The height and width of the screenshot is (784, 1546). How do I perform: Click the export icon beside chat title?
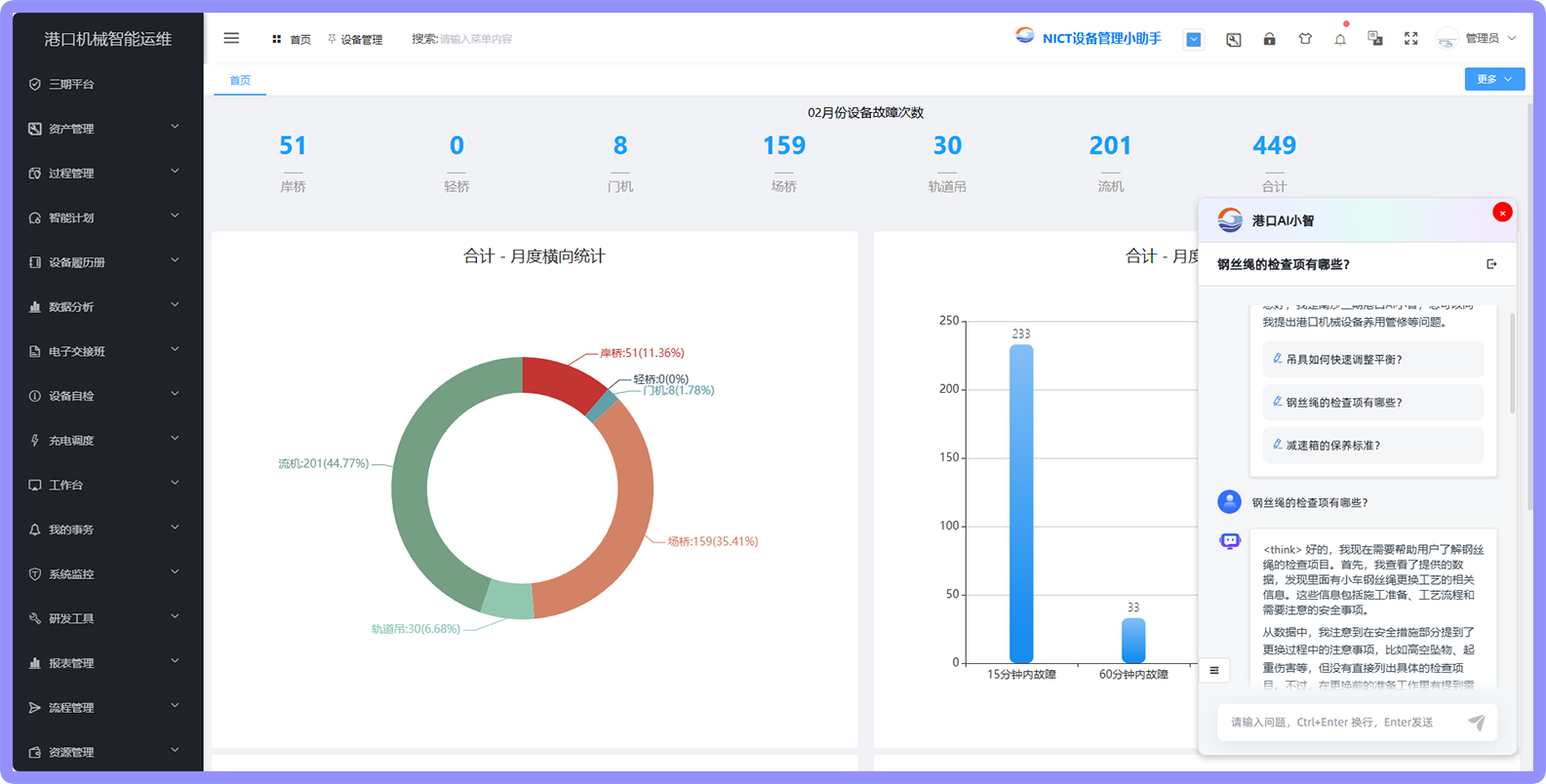[1491, 264]
